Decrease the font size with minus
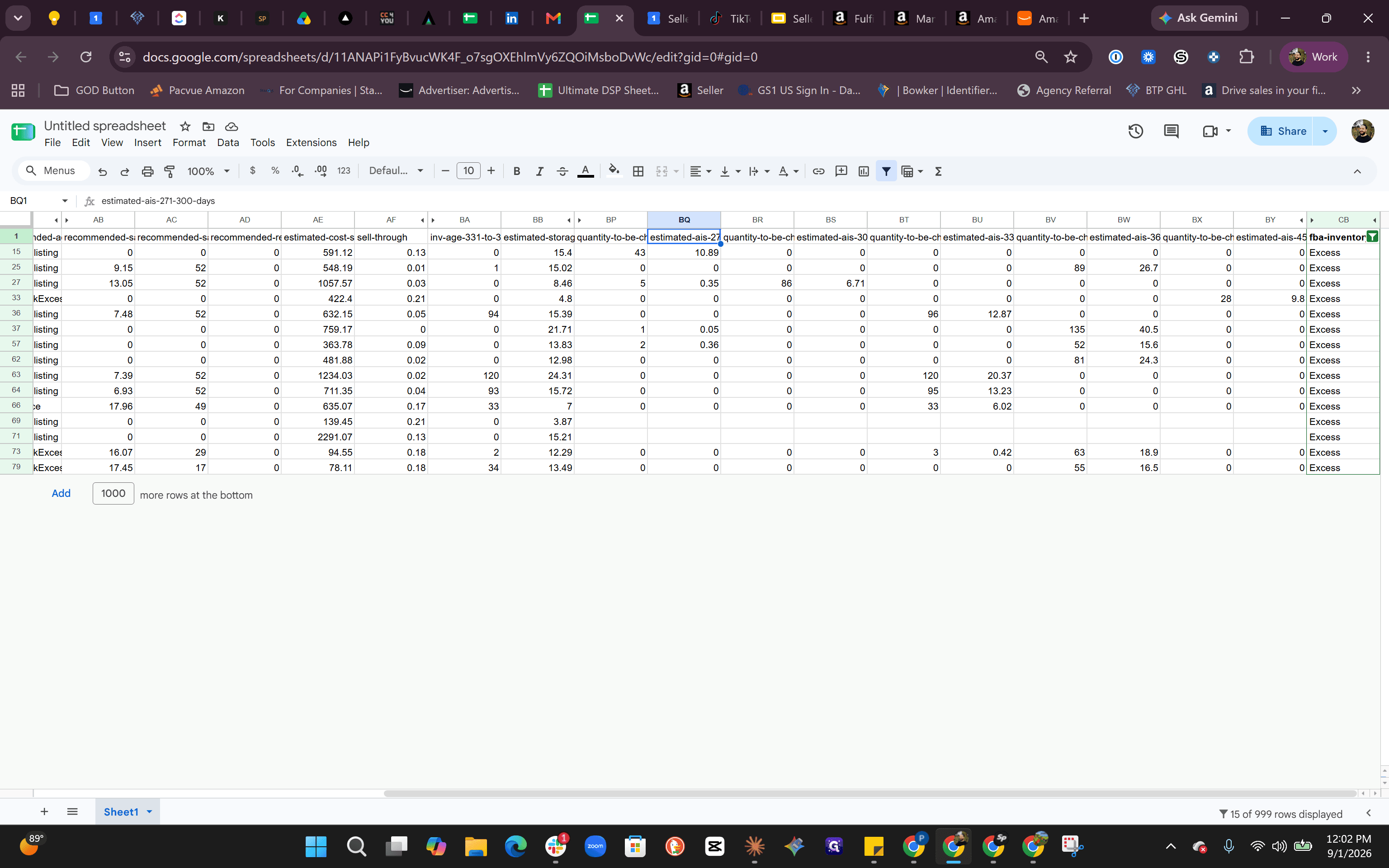This screenshot has height=868, width=1389. (445, 170)
